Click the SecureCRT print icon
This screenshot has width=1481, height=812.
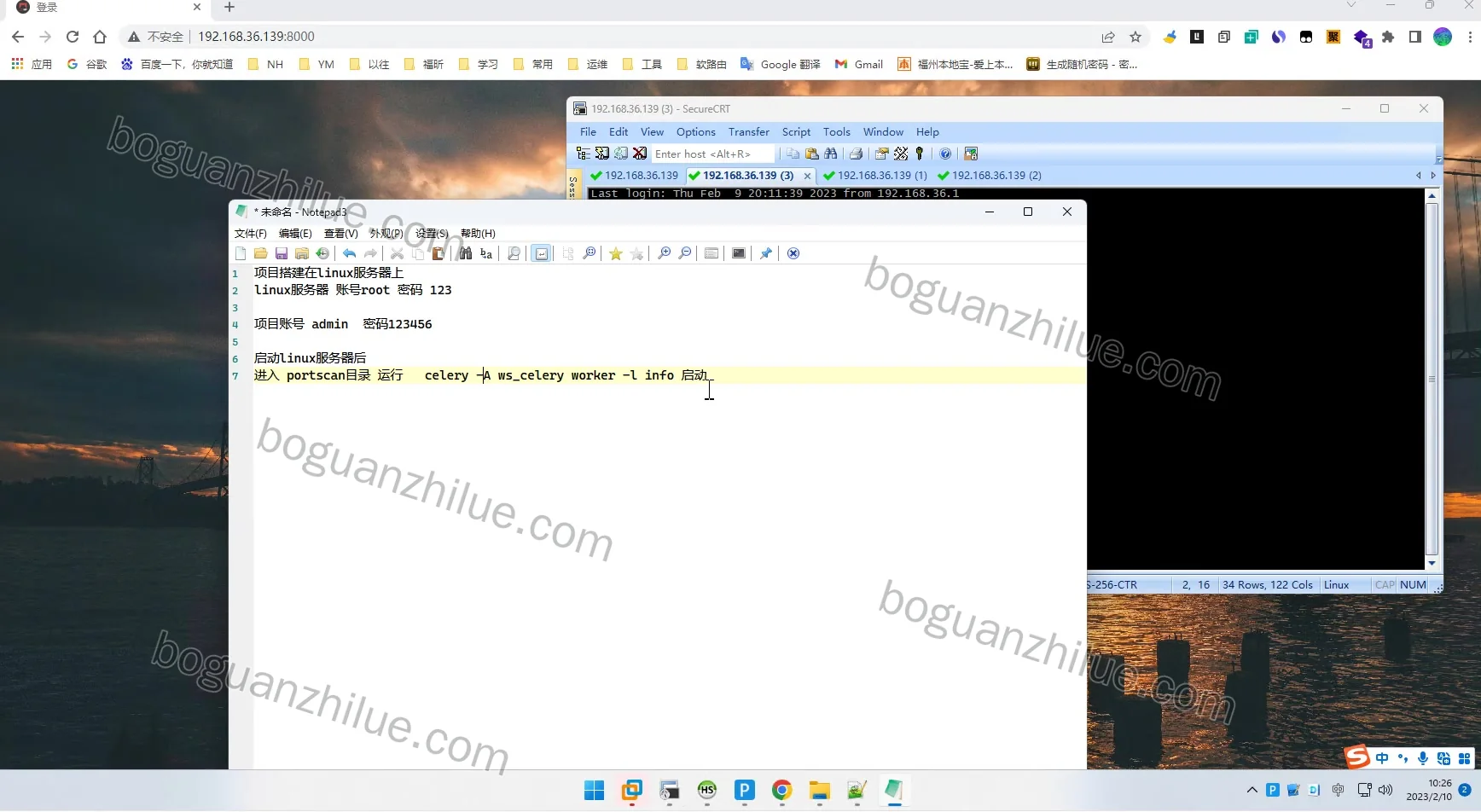[856, 154]
